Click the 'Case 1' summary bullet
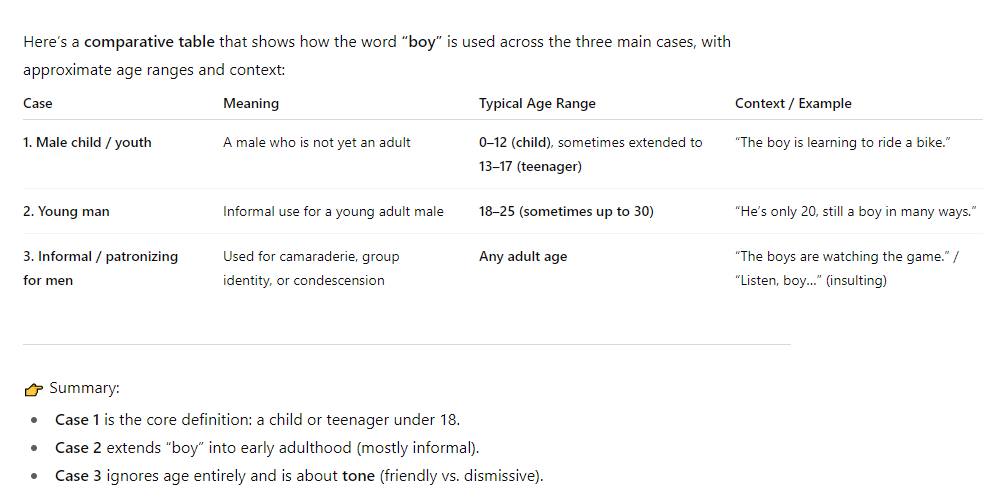The height and width of the screenshot is (496, 1001). [257, 420]
